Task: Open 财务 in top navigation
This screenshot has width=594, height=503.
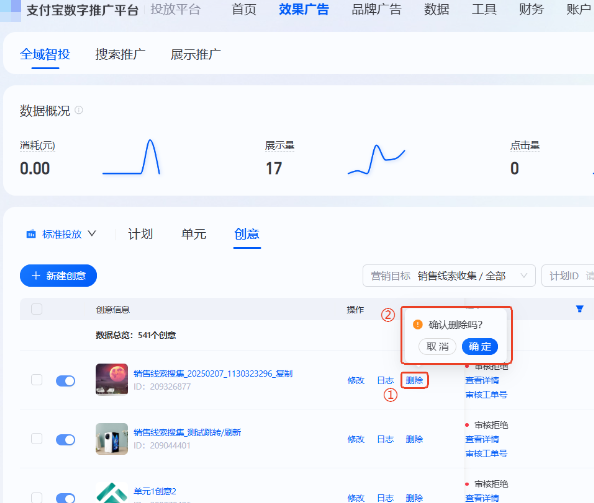Action: pyautogui.click(x=531, y=9)
